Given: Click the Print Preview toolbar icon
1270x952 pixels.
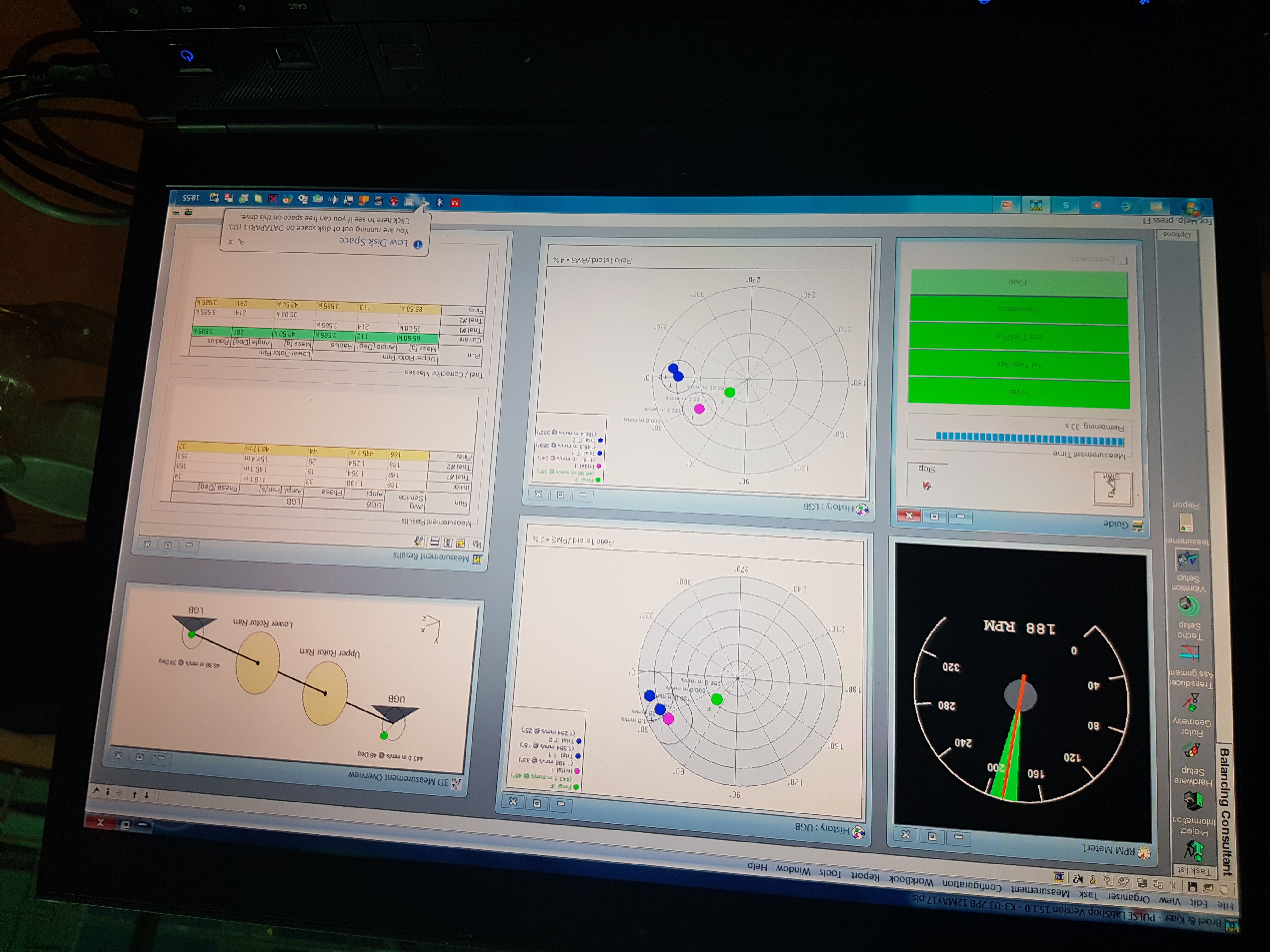Looking at the screenshot, I should pyautogui.click(x=1108, y=881).
